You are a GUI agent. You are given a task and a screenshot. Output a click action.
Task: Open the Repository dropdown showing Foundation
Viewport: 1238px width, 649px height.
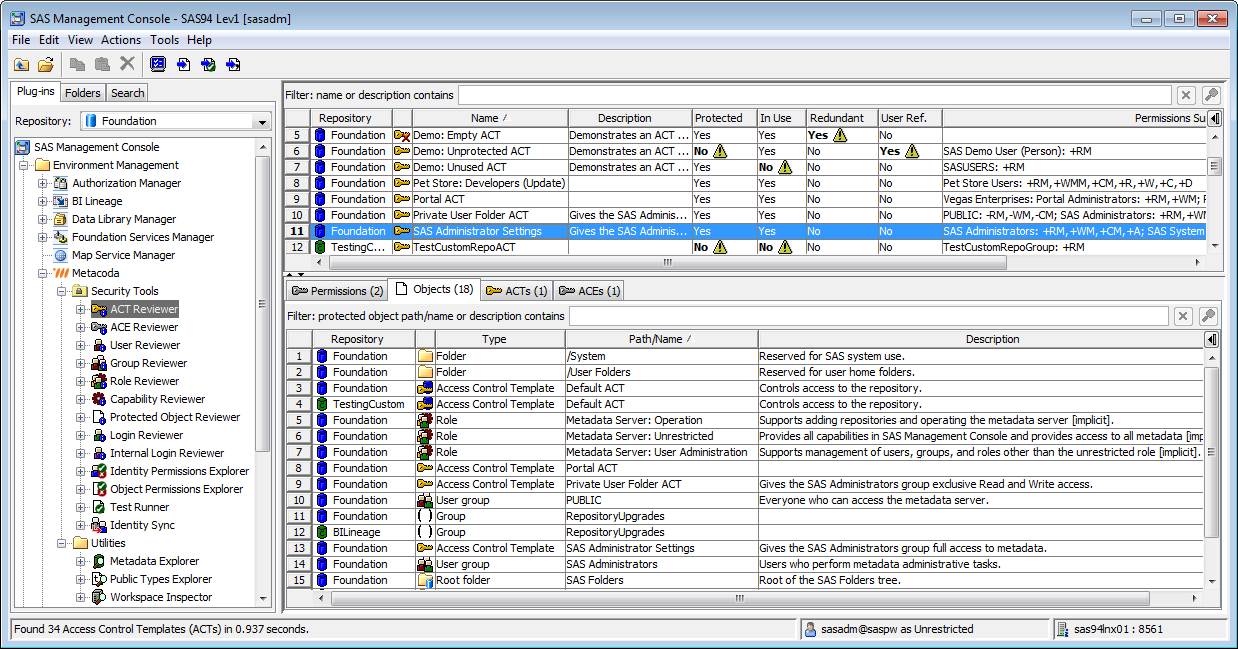click(x=262, y=121)
